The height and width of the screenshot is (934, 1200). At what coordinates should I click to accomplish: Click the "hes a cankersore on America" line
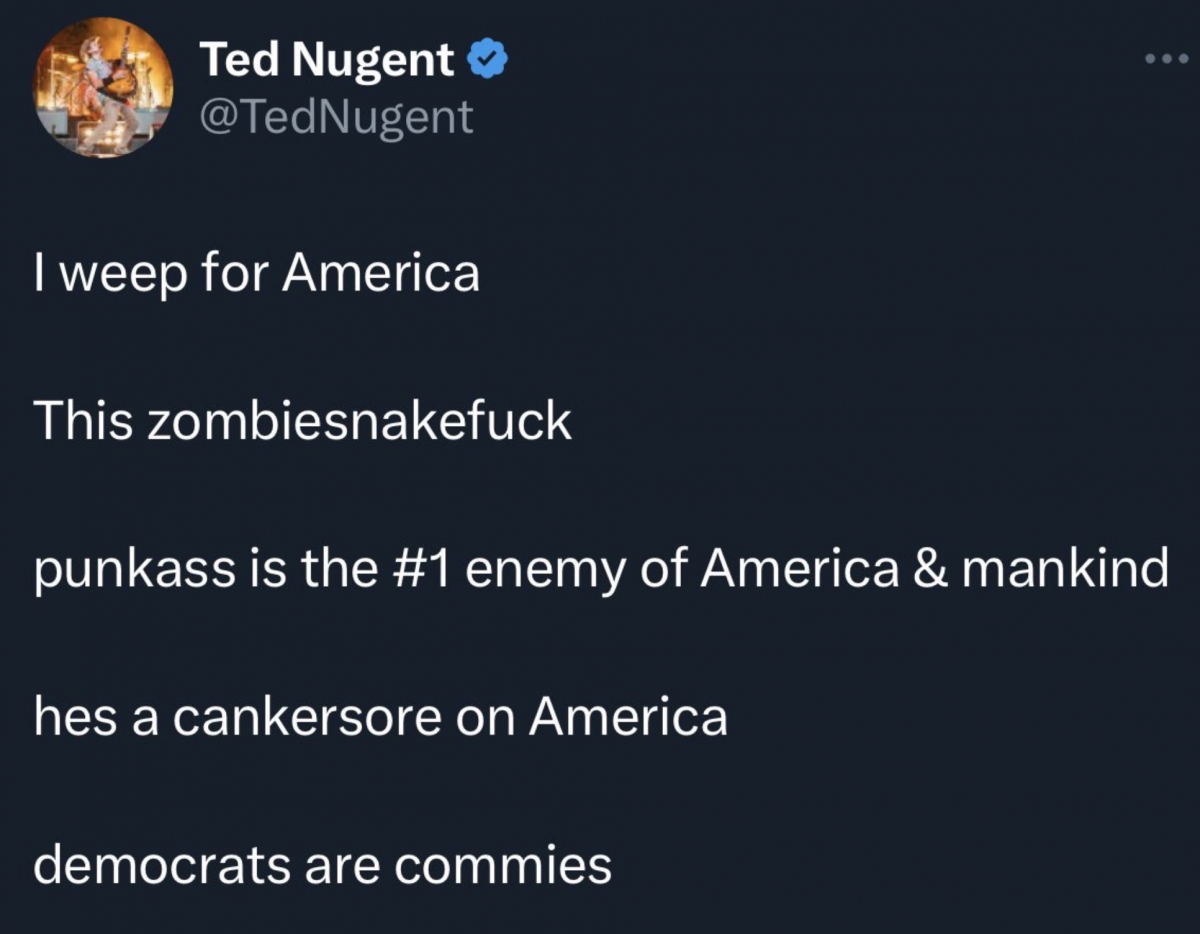(381, 717)
